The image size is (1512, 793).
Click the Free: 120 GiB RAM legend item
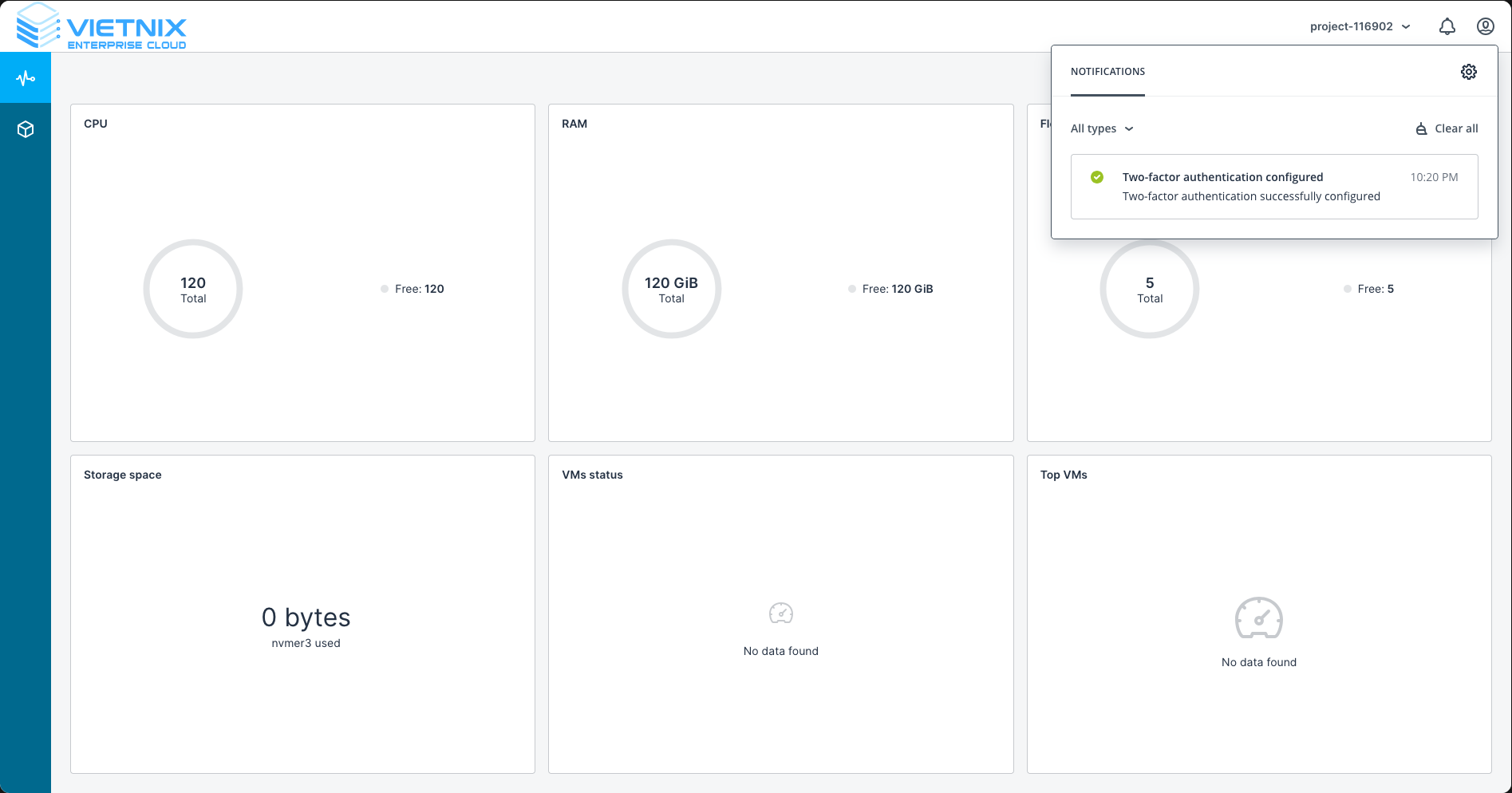(x=890, y=289)
